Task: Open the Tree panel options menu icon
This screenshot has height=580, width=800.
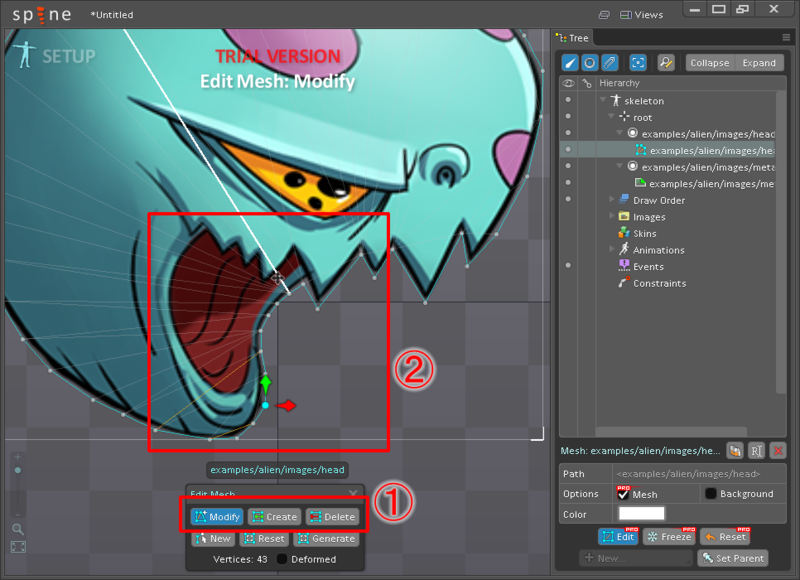Action: point(786,37)
